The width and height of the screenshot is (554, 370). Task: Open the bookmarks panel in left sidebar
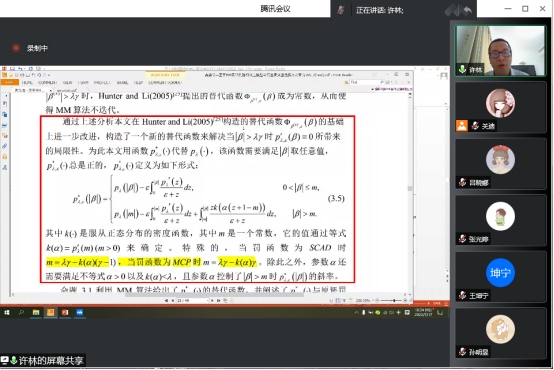5,104
